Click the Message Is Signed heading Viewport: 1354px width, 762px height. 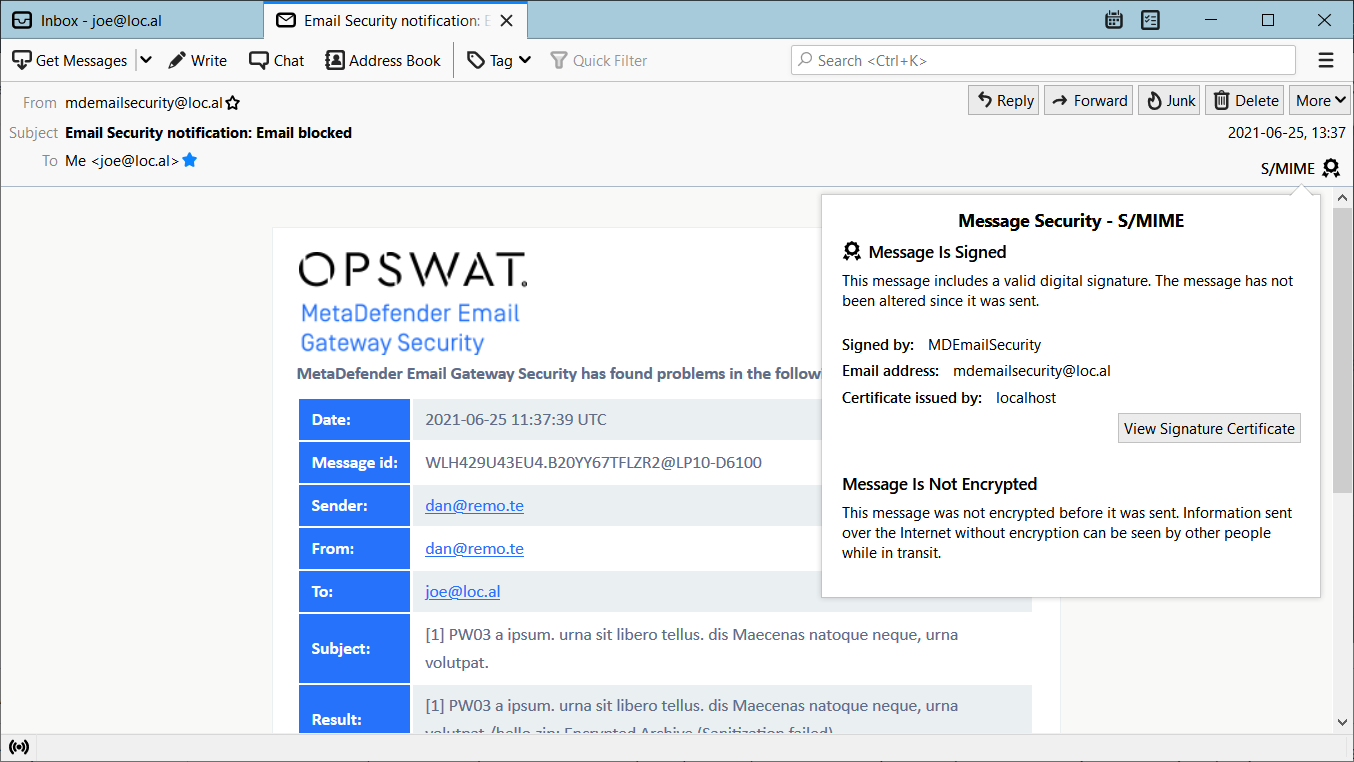937,252
